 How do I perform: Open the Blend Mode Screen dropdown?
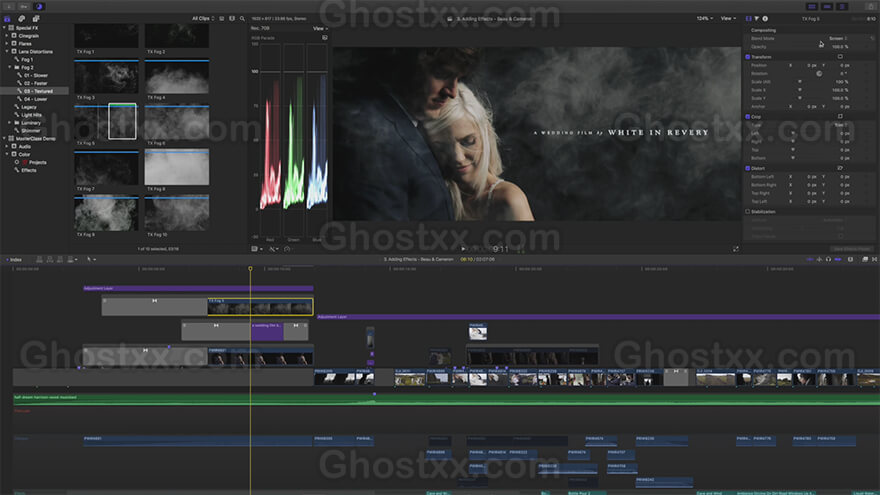838,38
